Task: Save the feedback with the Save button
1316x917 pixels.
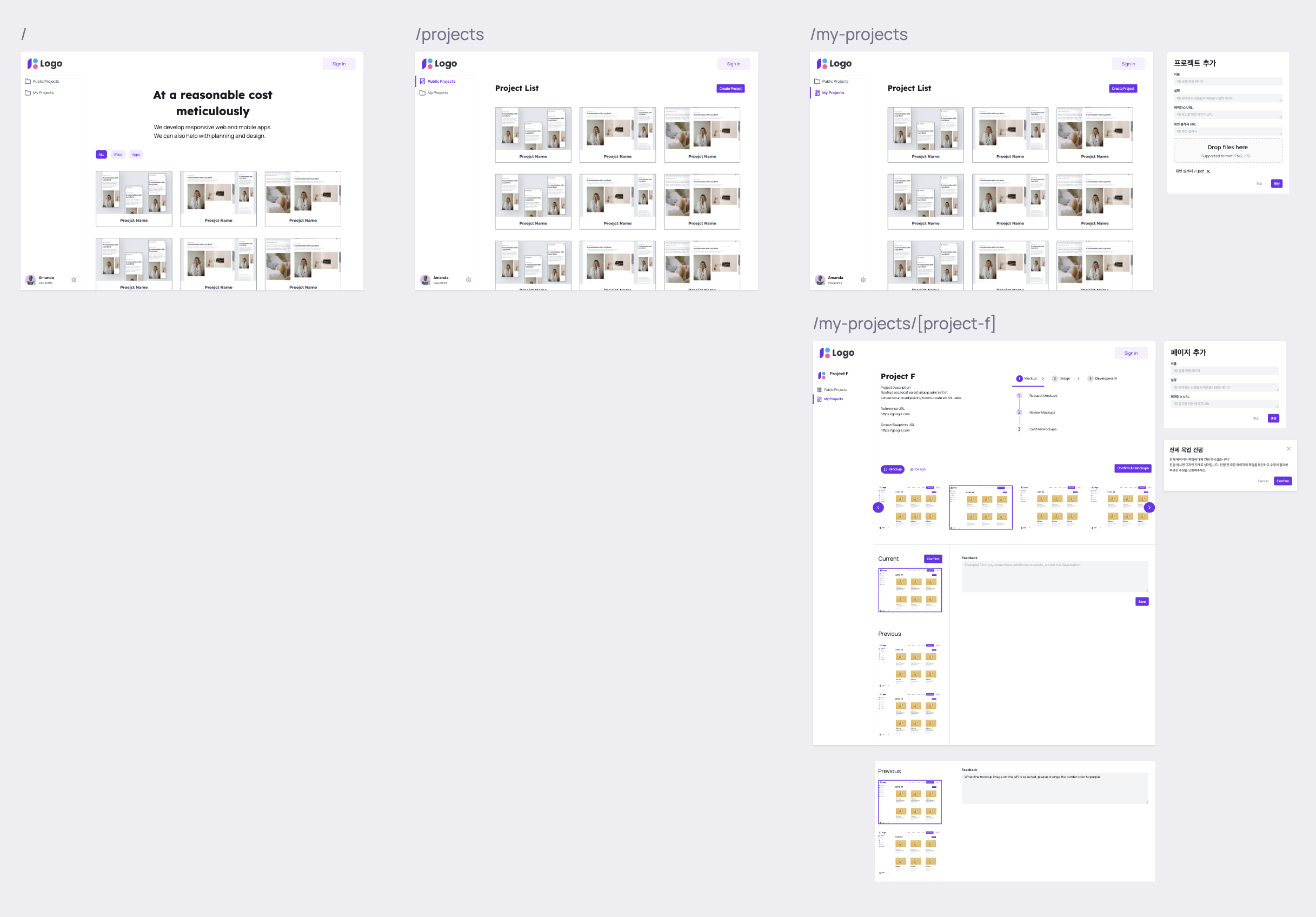Action: pos(1142,602)
